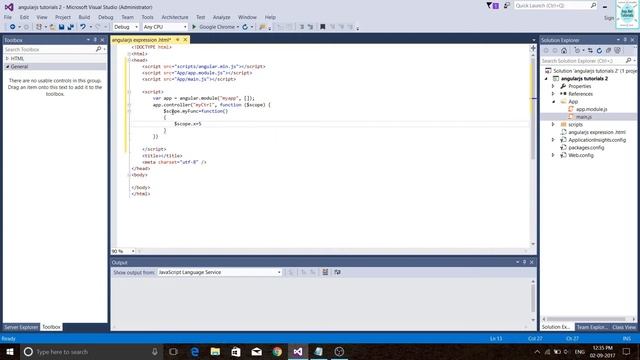Undo the last edit with Undo icon
Image resolution: width=640 pixels, height=360 pixels.
[x=83, y=27]
